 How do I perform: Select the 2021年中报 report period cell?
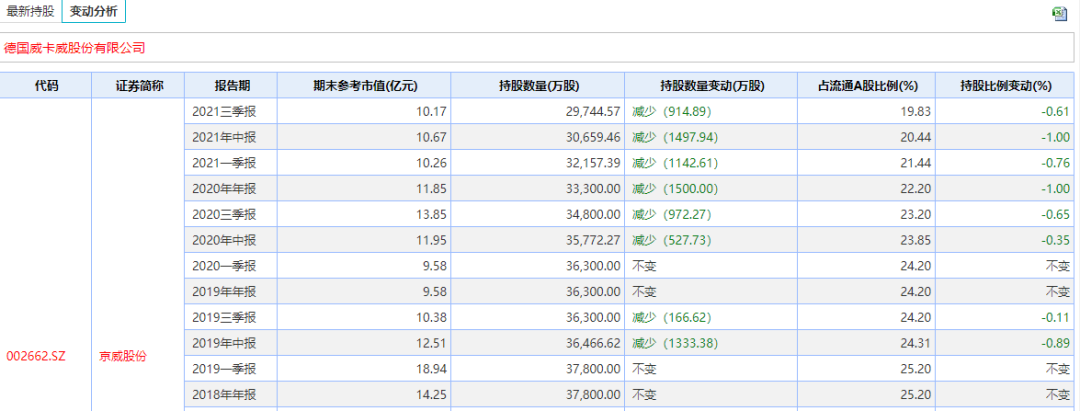pyautogui.click(x=232, y=137)
